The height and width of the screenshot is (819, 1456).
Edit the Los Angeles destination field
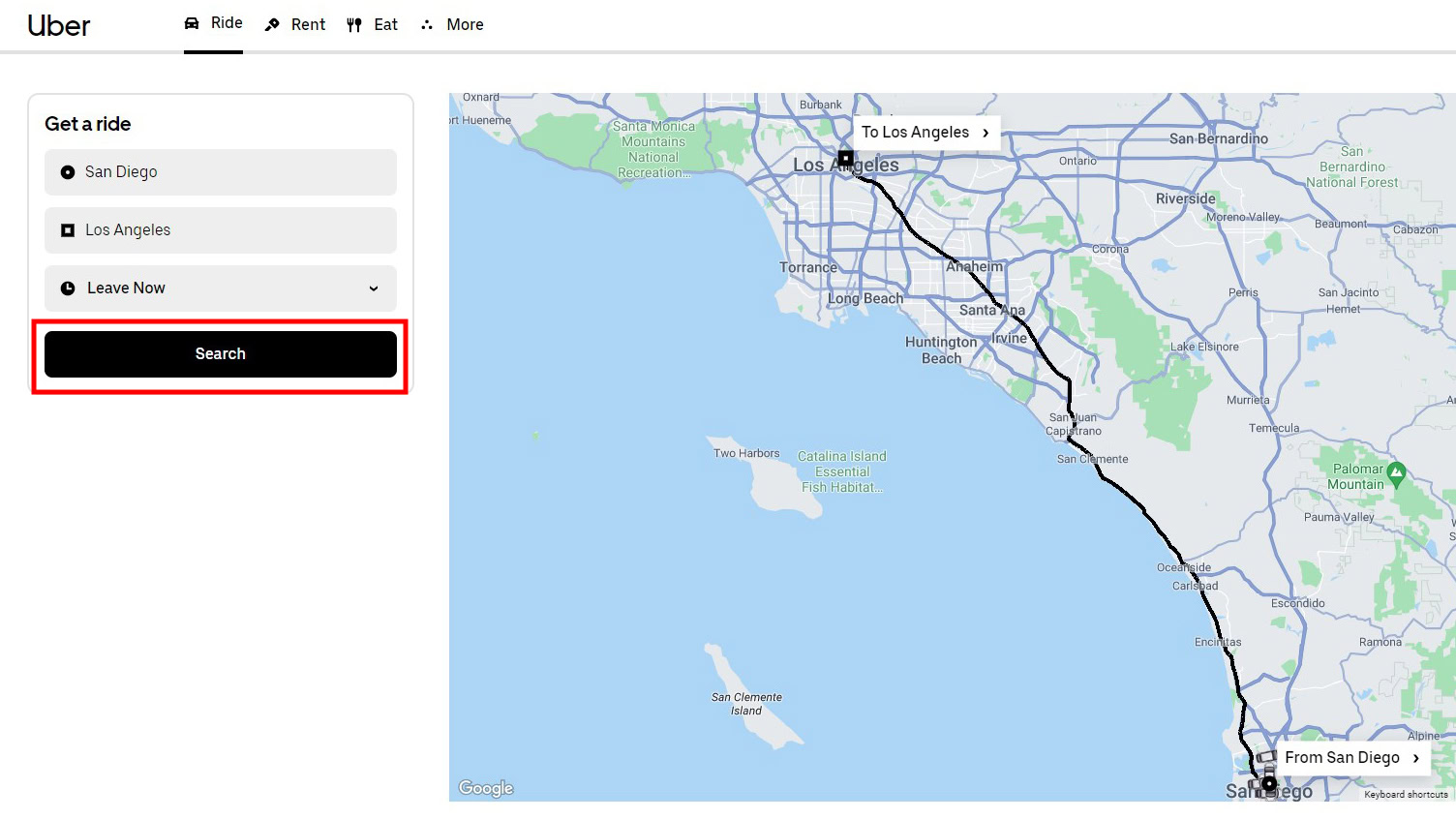pyautogui.click(x=221, y=230)
